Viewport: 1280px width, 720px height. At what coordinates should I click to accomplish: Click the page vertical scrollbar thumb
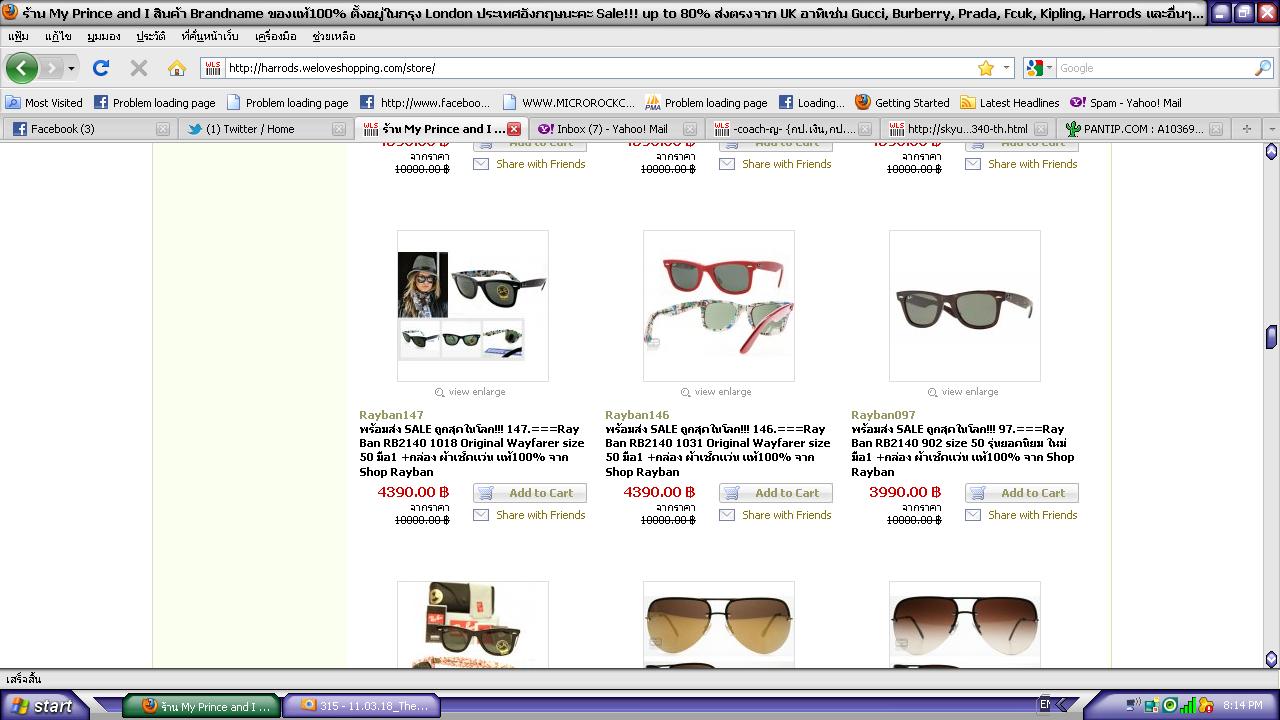tap(1271, 337)
